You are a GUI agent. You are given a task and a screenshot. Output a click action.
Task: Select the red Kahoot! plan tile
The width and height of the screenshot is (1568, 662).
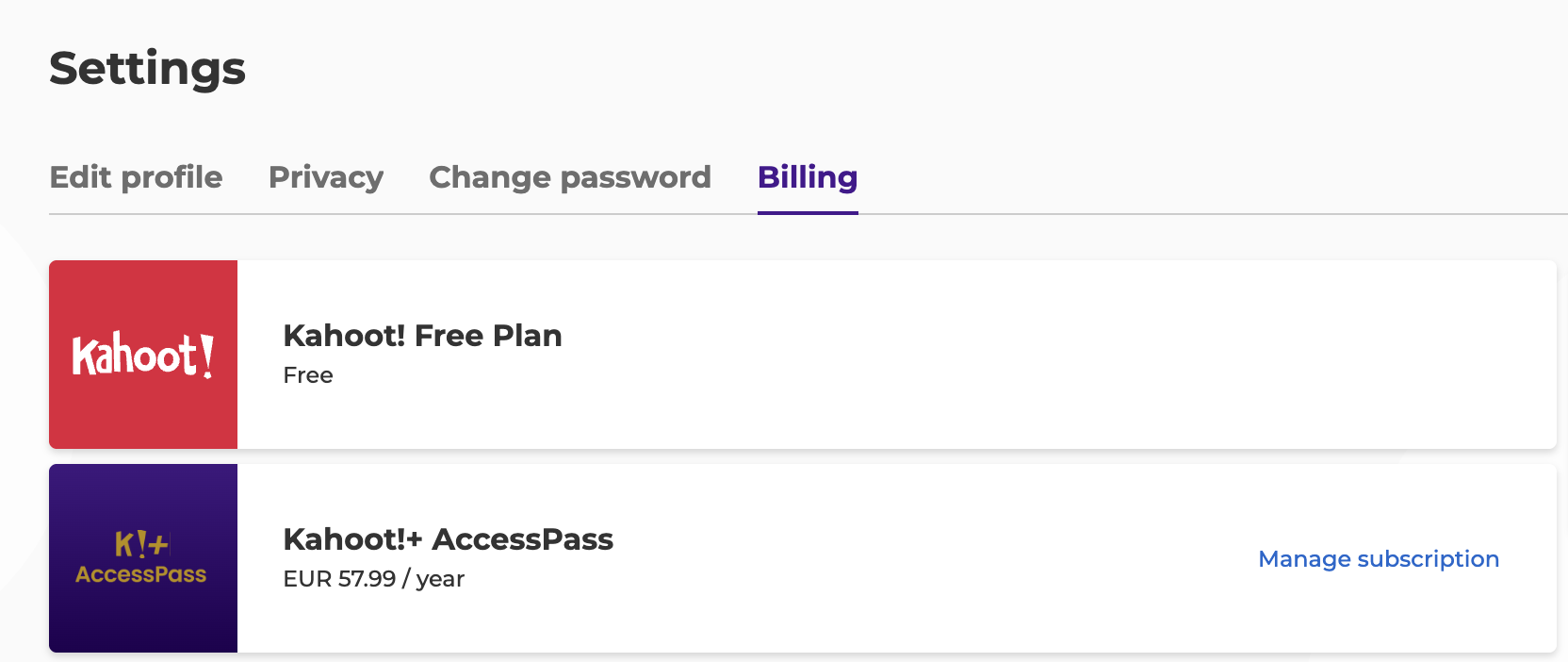(x=143, y=355)
